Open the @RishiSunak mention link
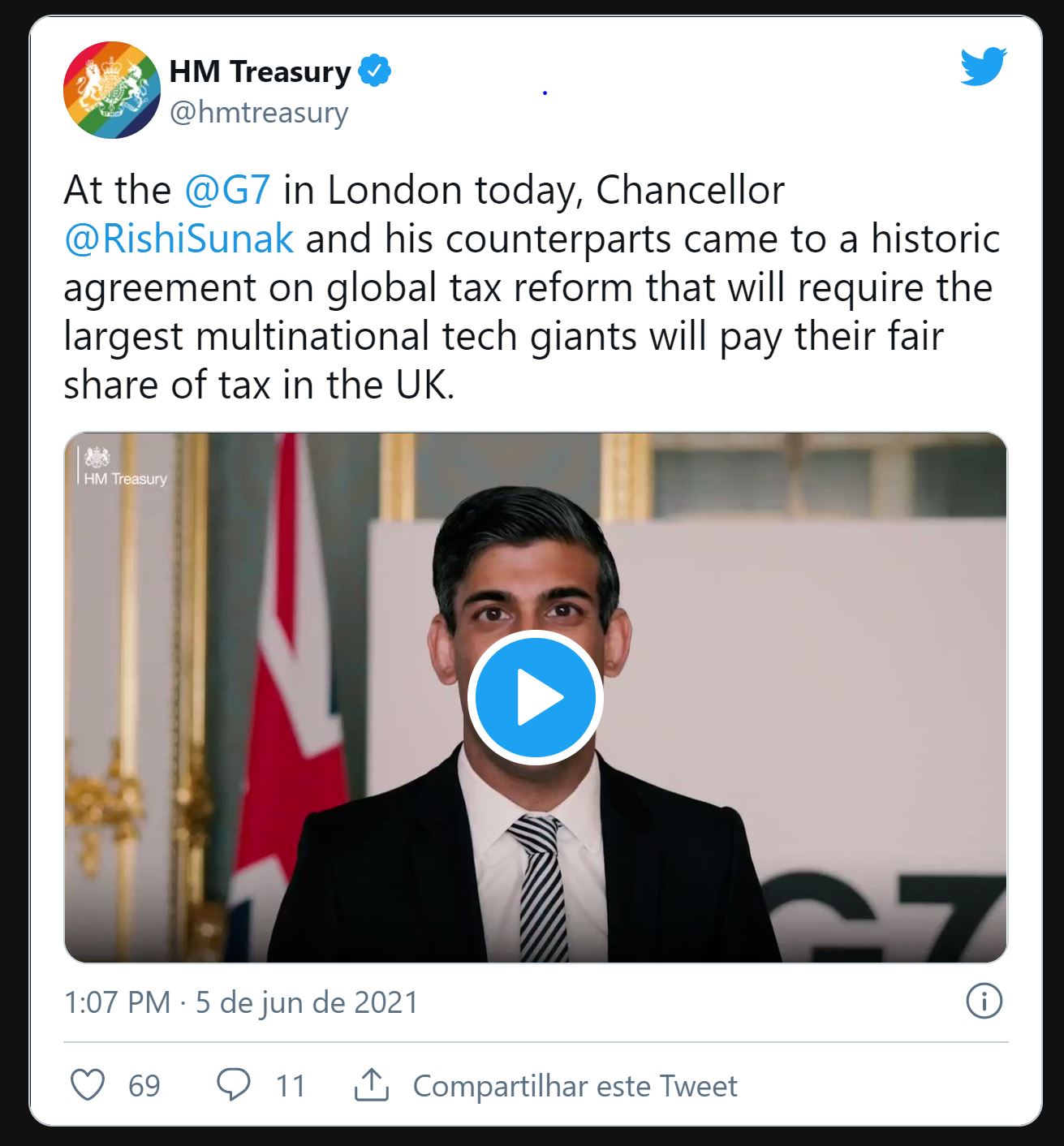This screenshot has width=1064, height=1146. [x=179, y=239]
